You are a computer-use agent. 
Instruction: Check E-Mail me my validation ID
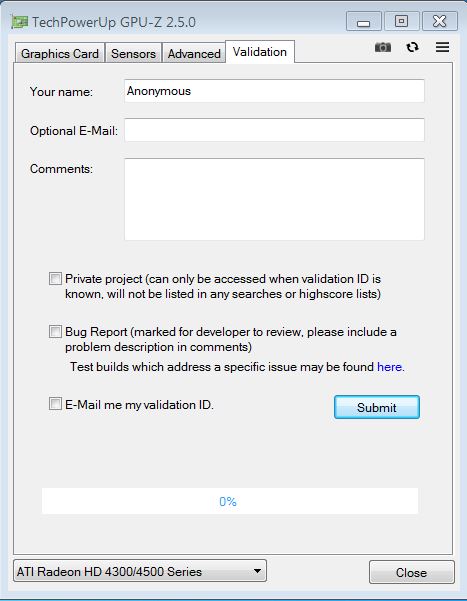pyautogui.click(x=55, y=404)
